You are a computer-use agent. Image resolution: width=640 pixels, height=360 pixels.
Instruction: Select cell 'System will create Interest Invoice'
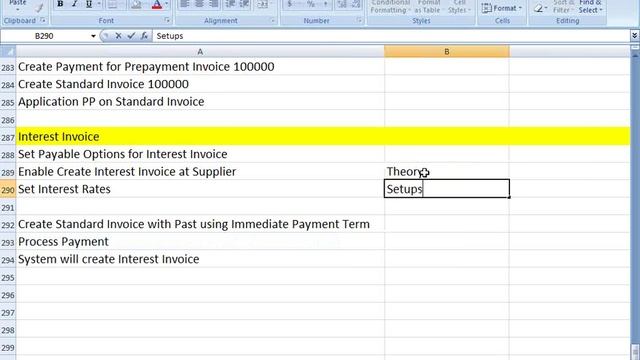[200, 259]
